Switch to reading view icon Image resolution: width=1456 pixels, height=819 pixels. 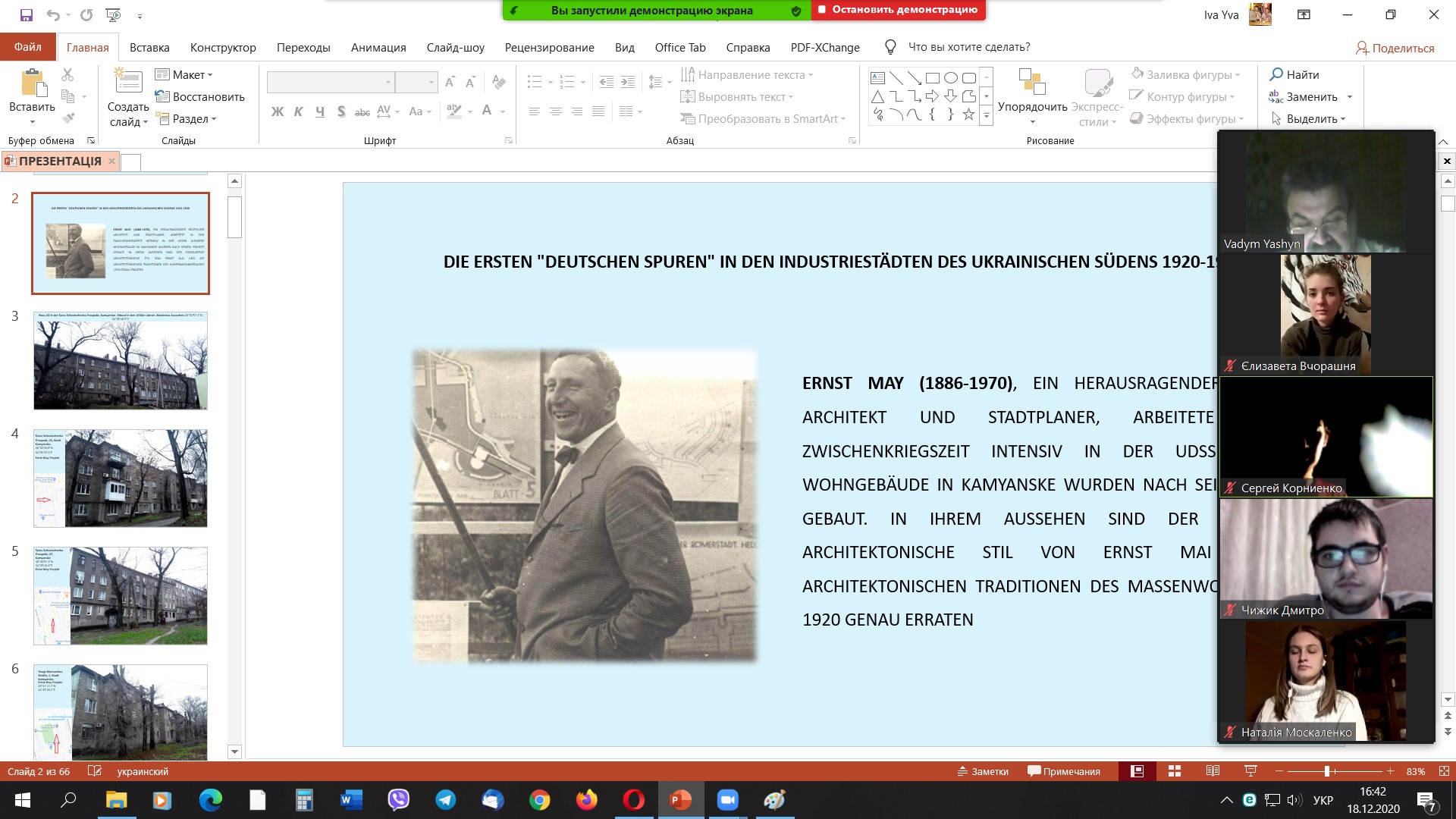pos(1213,771)
